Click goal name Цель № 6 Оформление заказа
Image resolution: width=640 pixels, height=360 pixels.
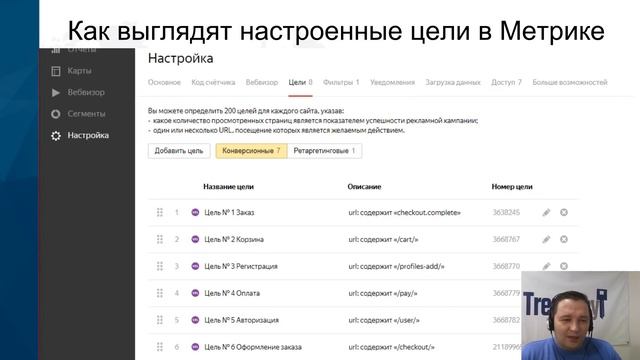coord(253,347)
